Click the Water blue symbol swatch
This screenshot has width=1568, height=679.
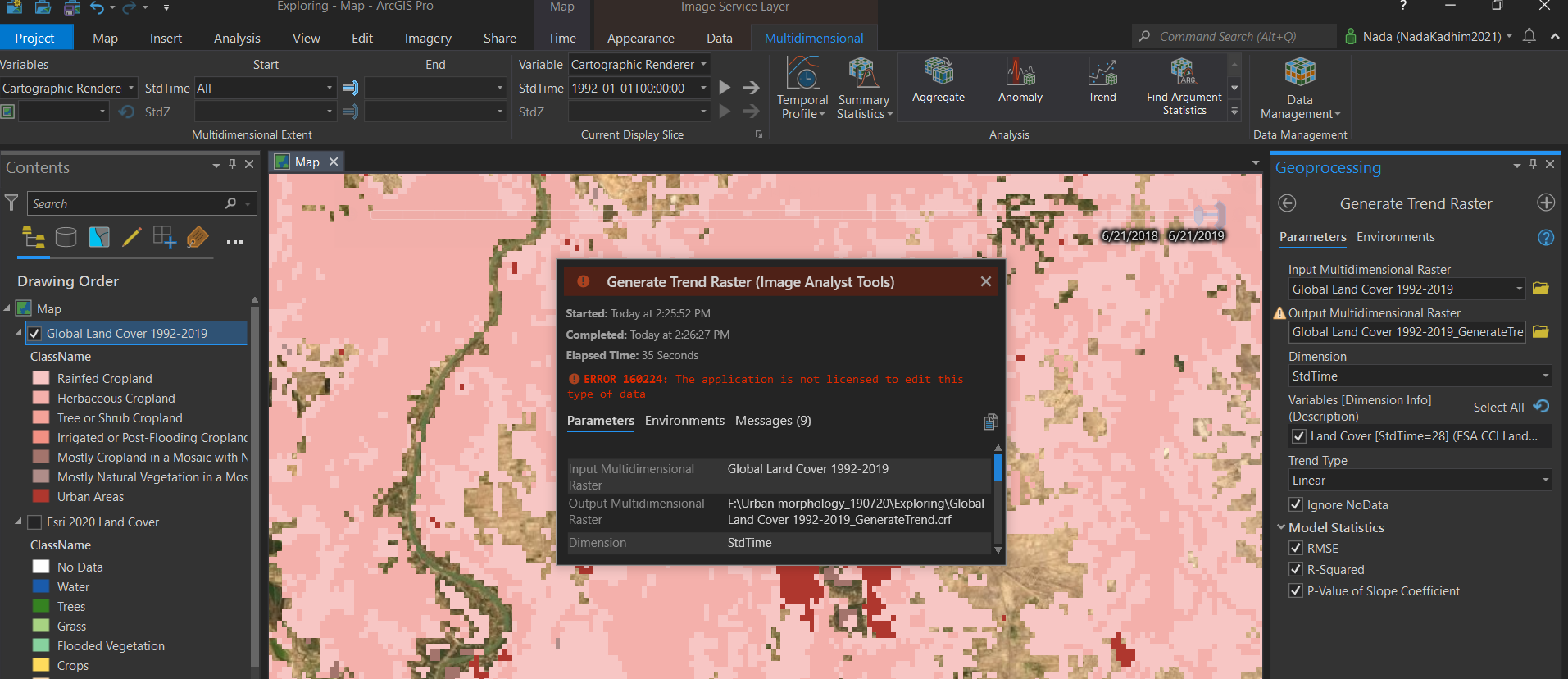tap(41, 586)
